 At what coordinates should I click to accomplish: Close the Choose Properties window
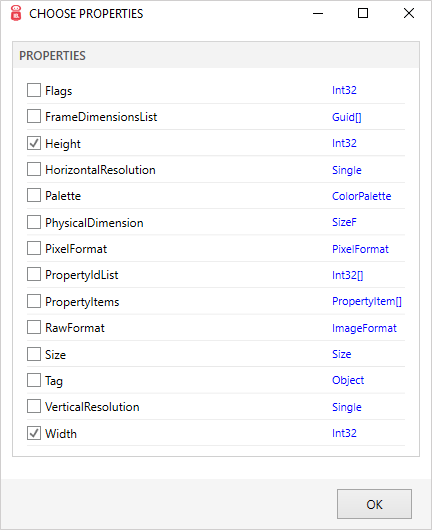409,14
